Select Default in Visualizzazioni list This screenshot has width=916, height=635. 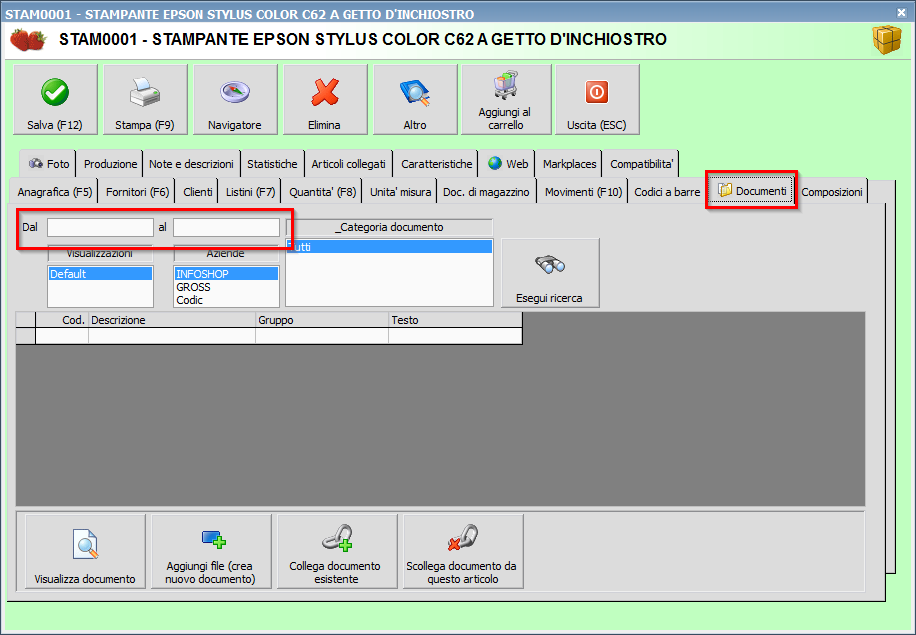100,273
